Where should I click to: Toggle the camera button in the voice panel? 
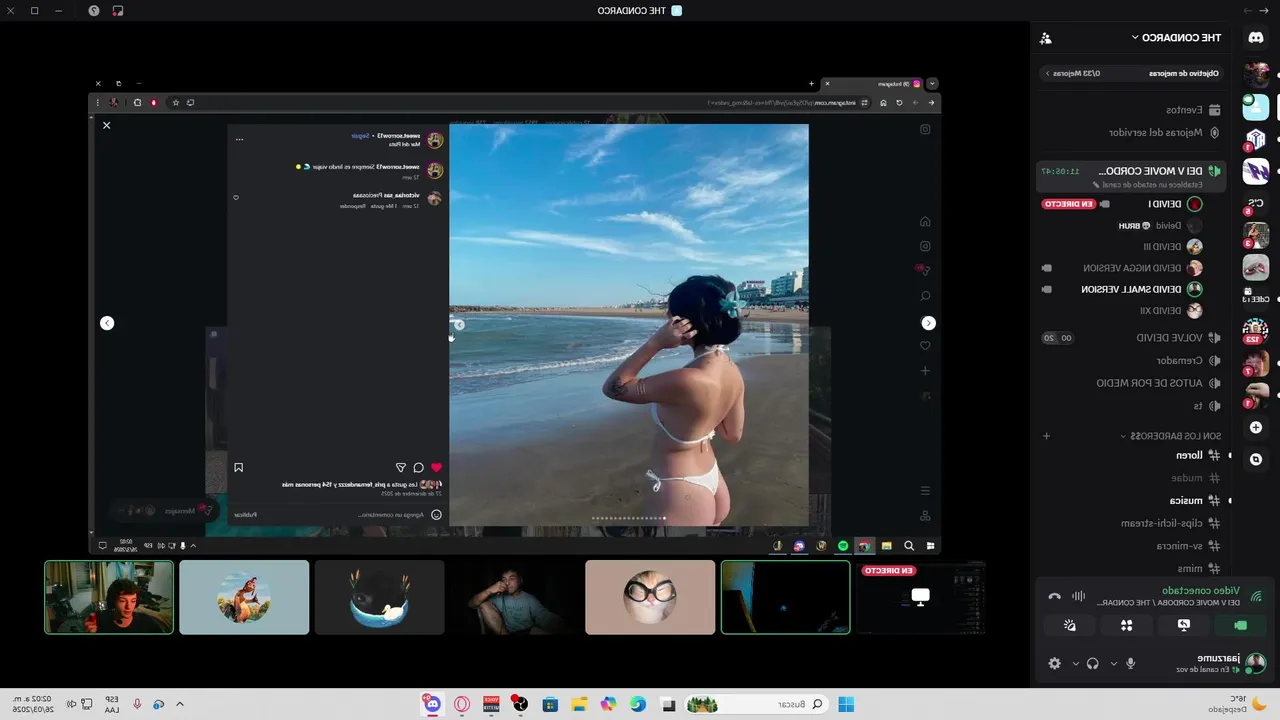click(x=1241, y=625)
